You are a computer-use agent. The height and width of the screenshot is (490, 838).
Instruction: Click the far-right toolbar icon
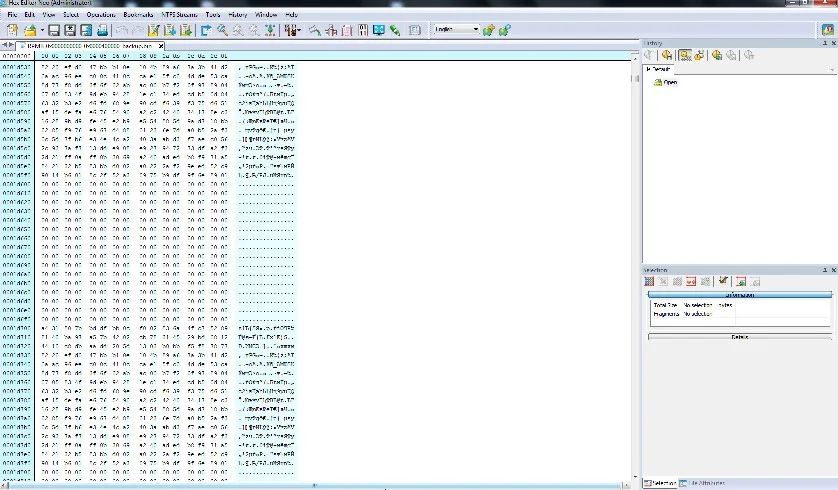pyautogui.click(x=828, y=30)
